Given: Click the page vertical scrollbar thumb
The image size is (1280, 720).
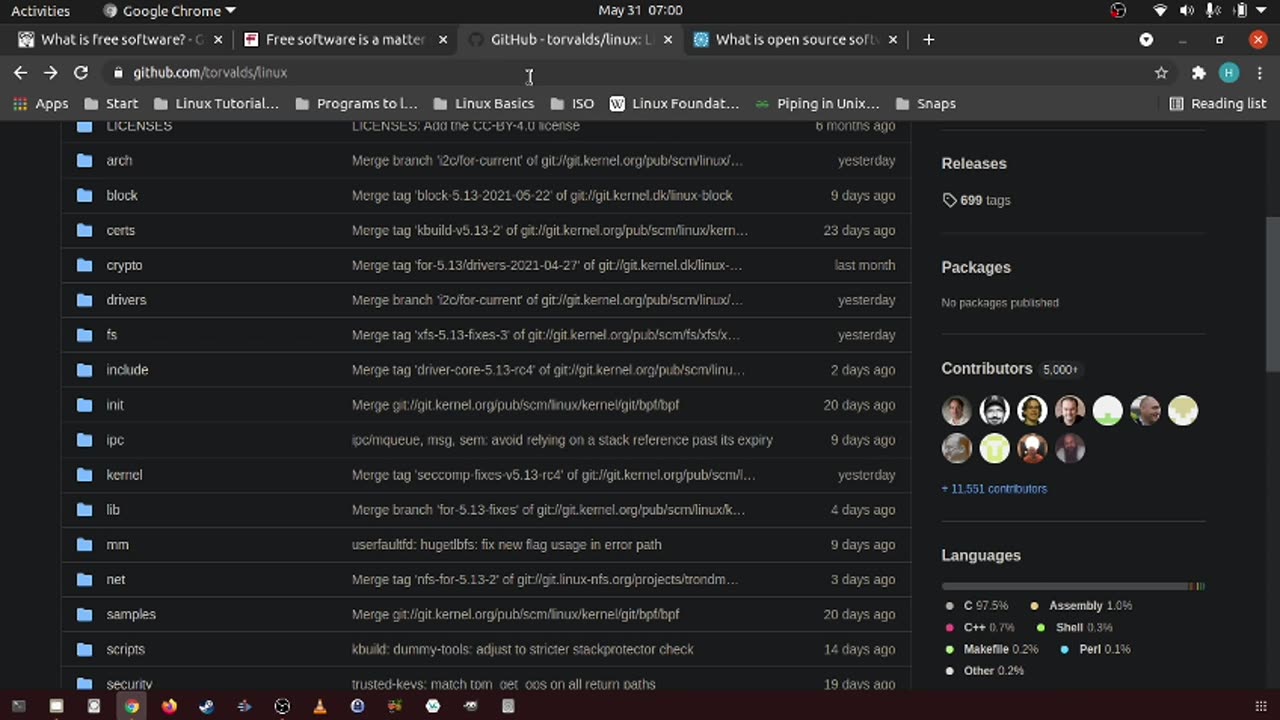Looking at the screenshot, I should pyautogui.click(x=1272, y=293).
